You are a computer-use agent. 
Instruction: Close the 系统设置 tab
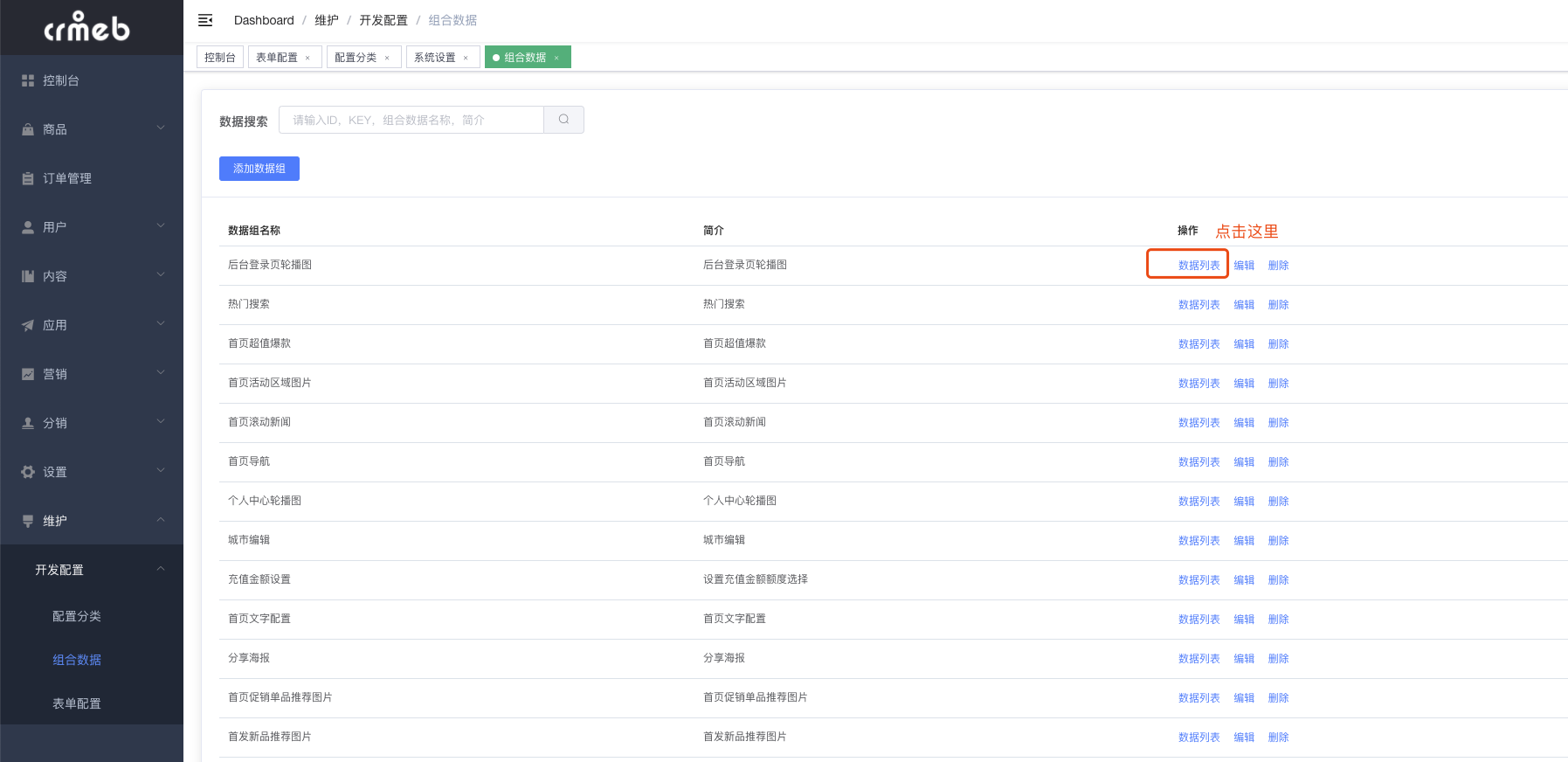466,58
